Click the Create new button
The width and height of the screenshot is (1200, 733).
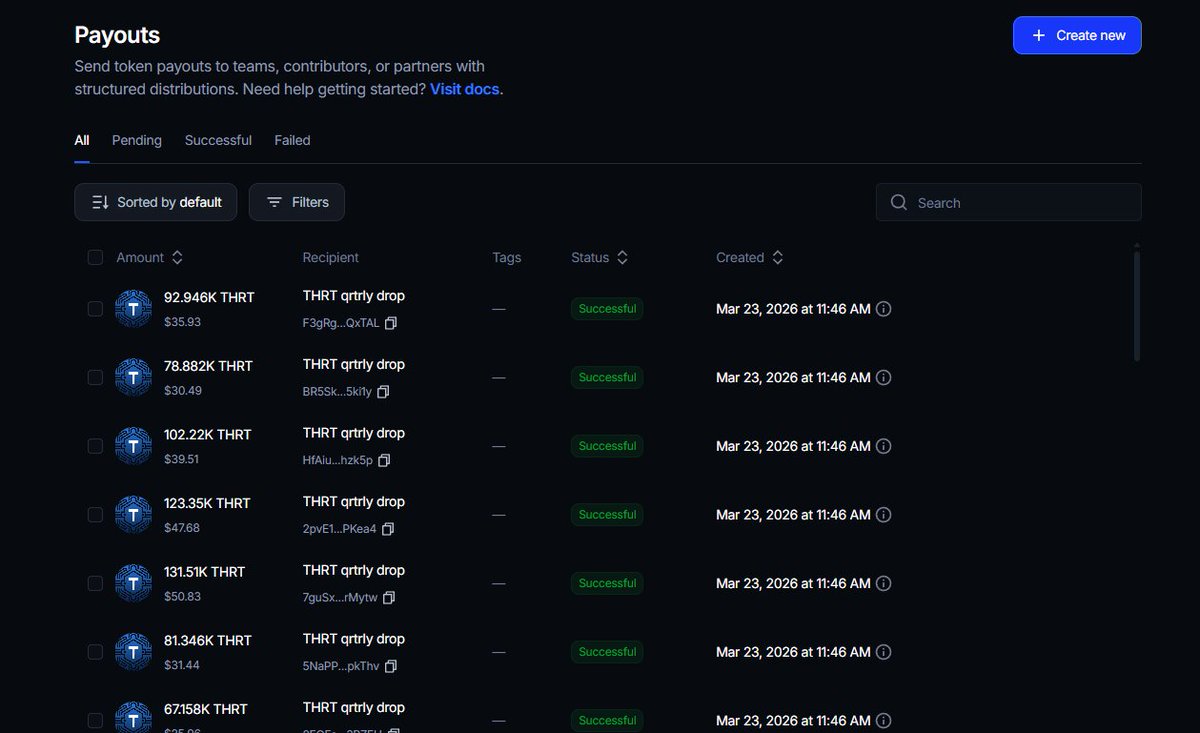[x=1077, y=35]
